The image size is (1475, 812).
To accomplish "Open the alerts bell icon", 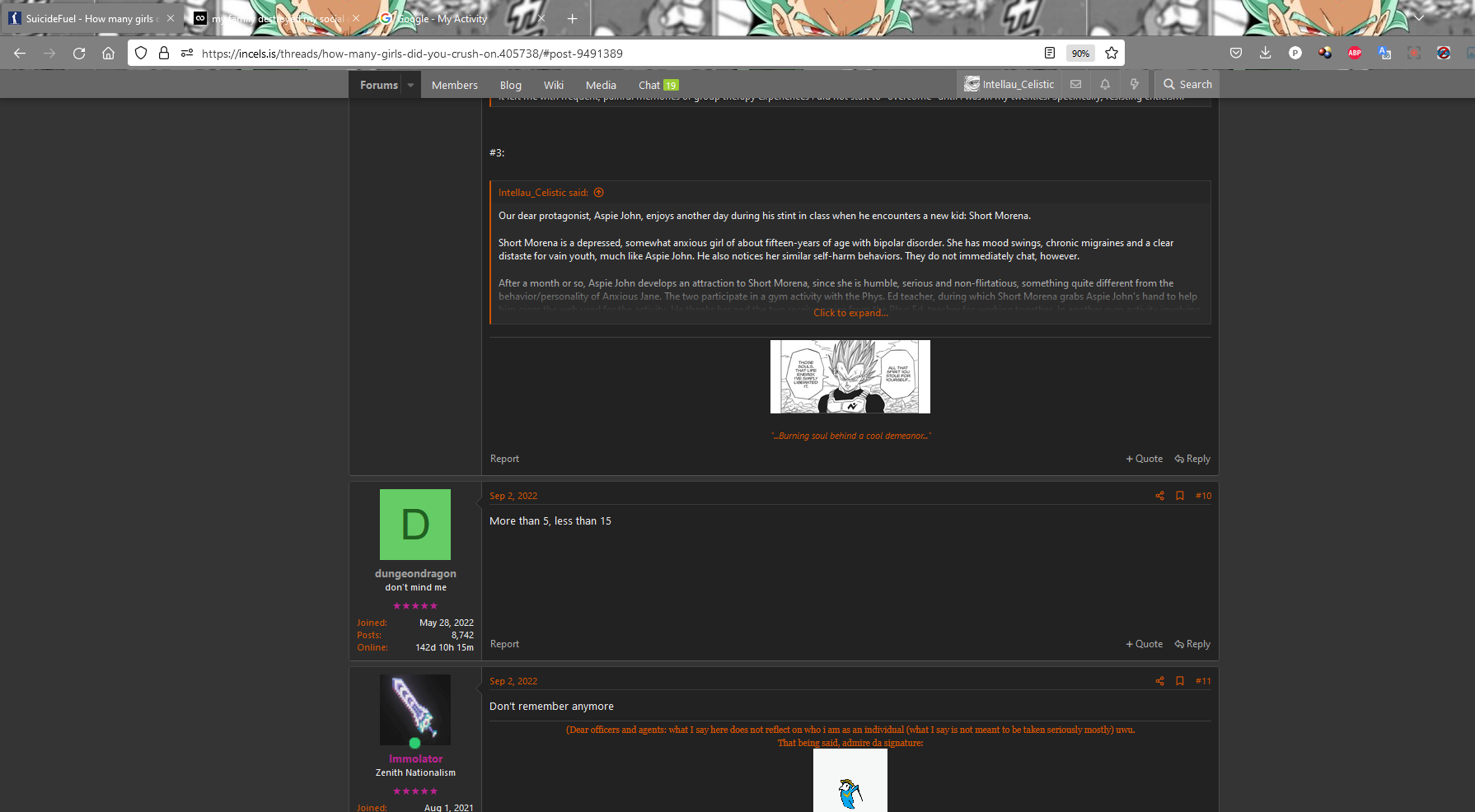I will (1105, 84).
